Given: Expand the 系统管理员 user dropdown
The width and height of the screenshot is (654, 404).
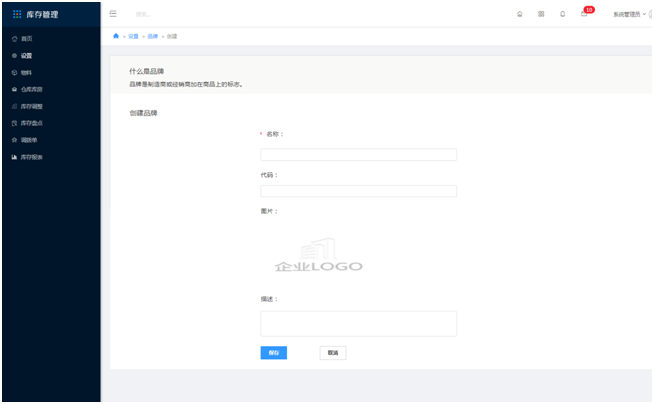Looking at the screenshot, I should click(629, 14).
